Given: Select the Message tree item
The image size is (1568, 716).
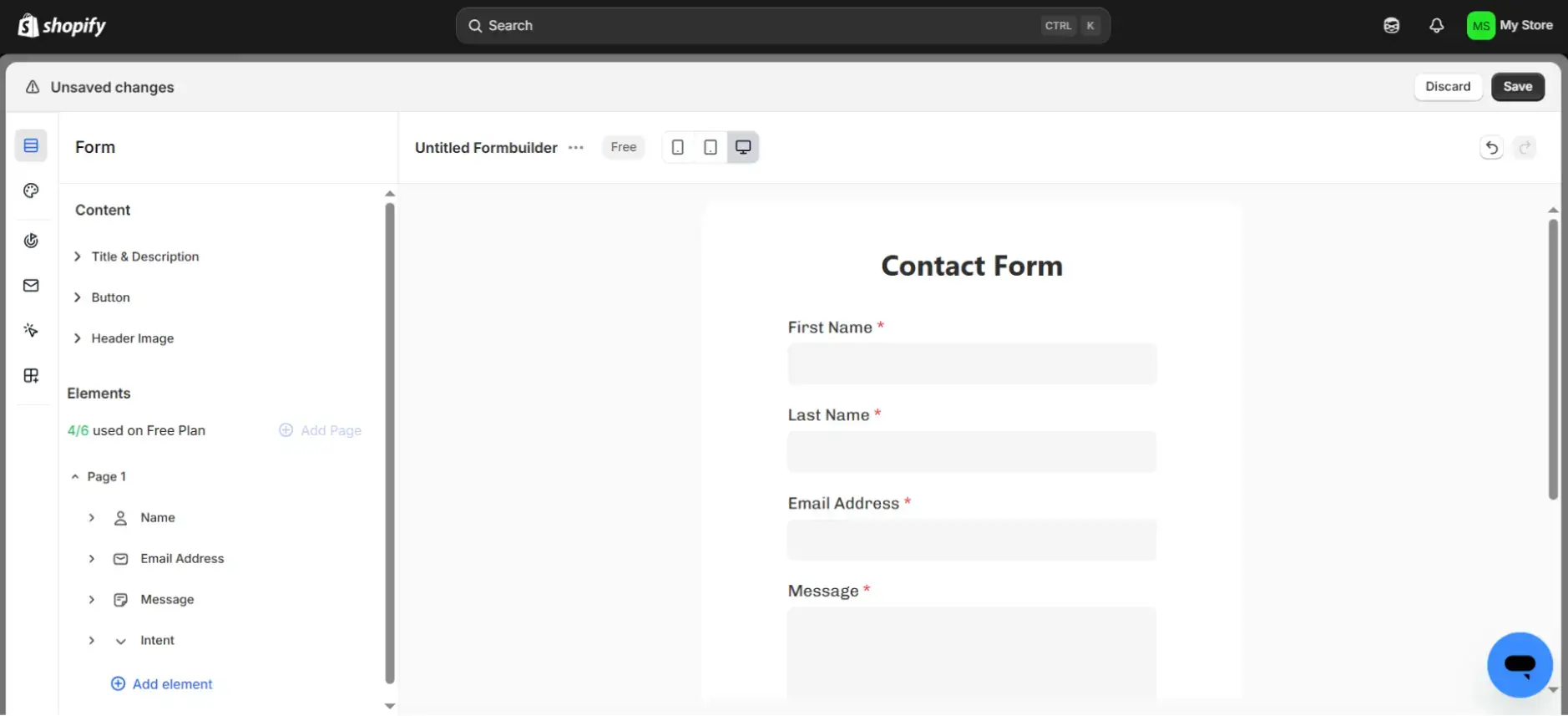Looking at the screenshot, I should click(167, 600).
